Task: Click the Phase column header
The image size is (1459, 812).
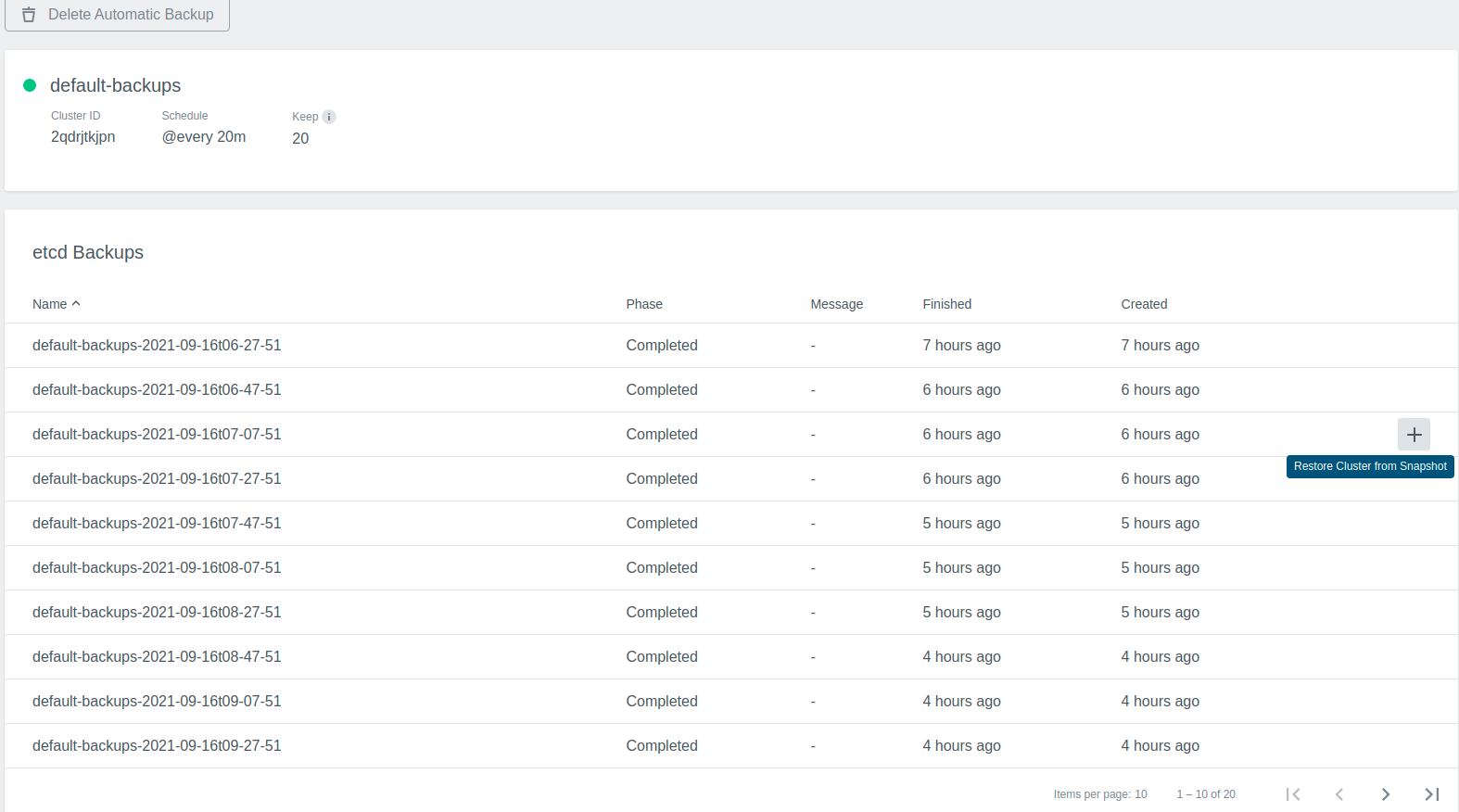Action: [644, 304]
